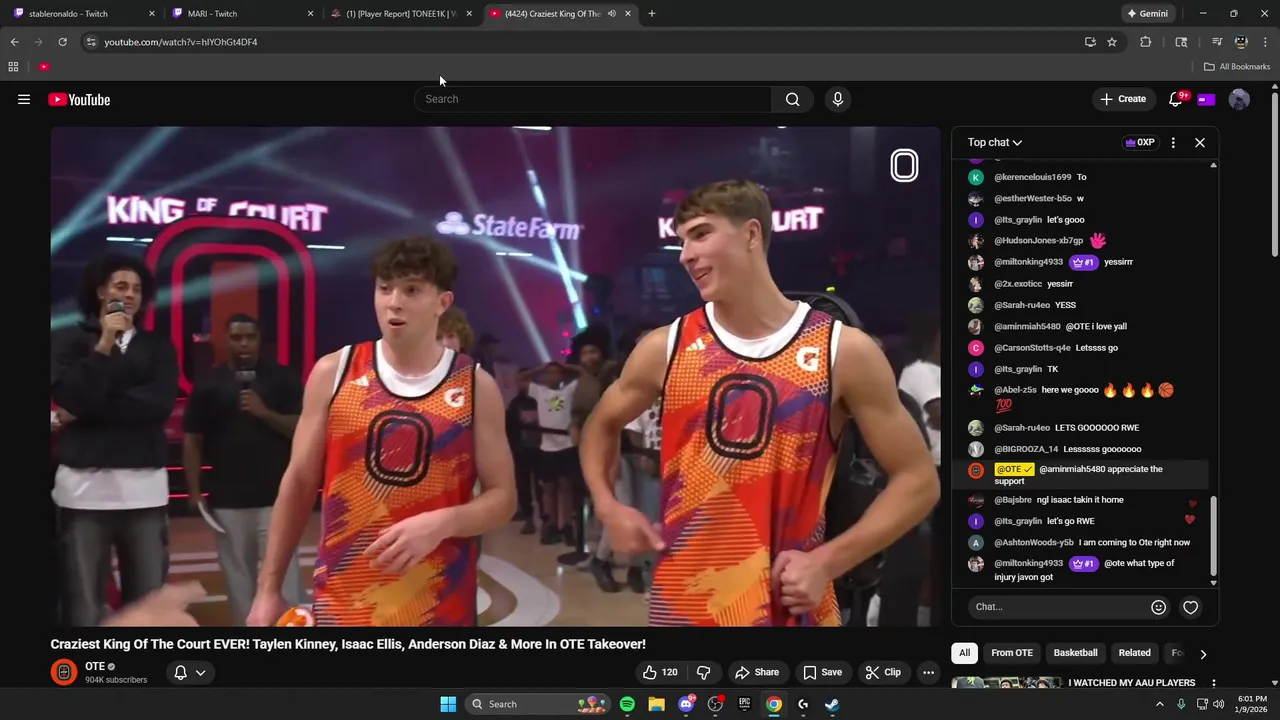Click the Create button
This screenshot has height=720, width=1280.
pyautogui.click(x=1123, y=99)
